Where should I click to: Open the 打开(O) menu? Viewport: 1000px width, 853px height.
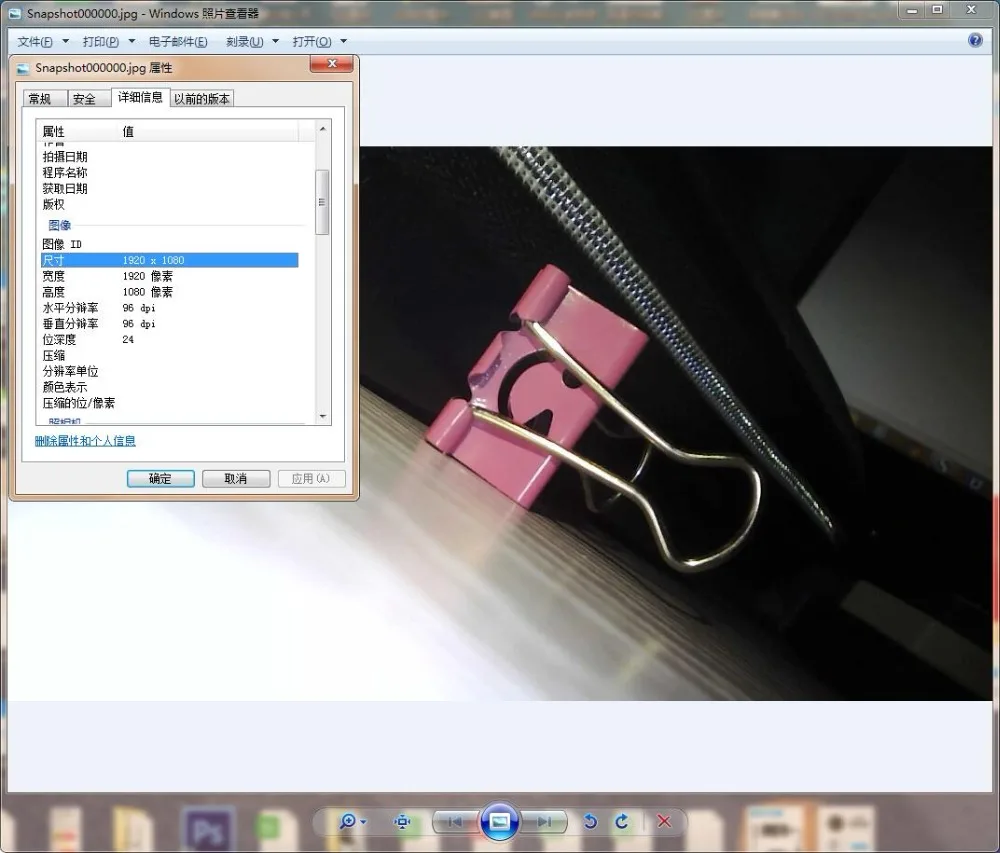pyautogui.click(x=312, y=41)
